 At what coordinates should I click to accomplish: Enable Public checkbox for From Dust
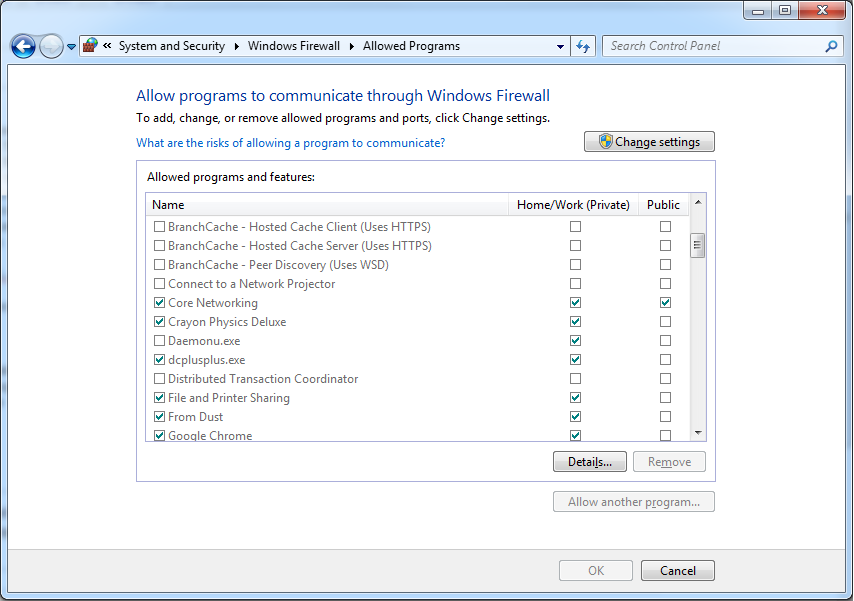pos(665,416)
